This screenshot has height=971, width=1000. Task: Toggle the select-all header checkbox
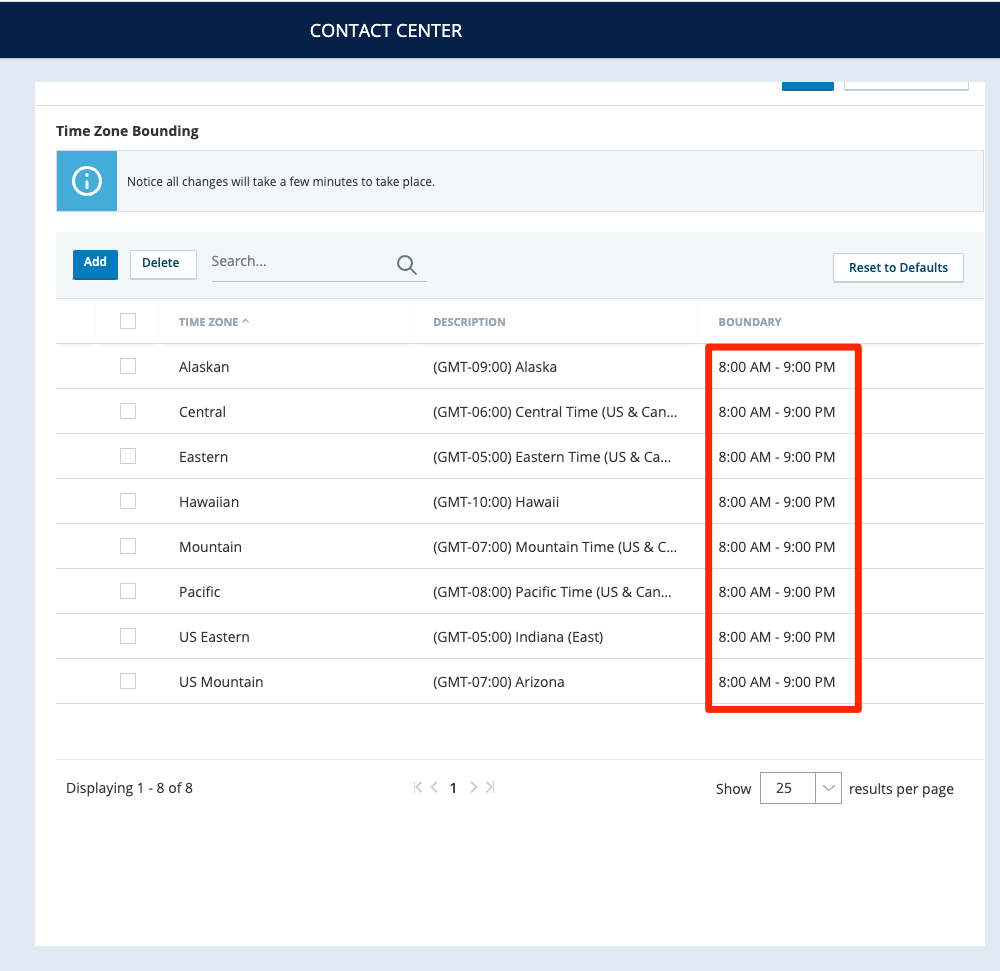tap(128, 321)
